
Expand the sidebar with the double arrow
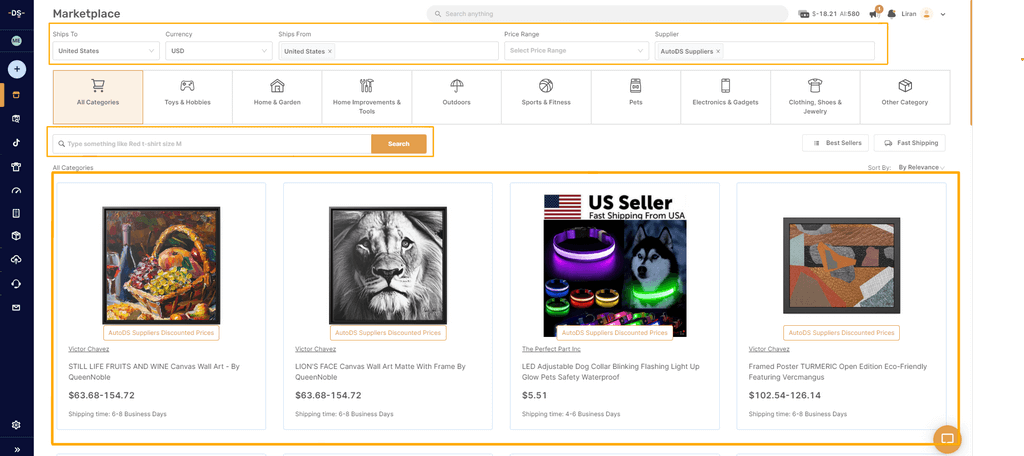tap(16, 449)
